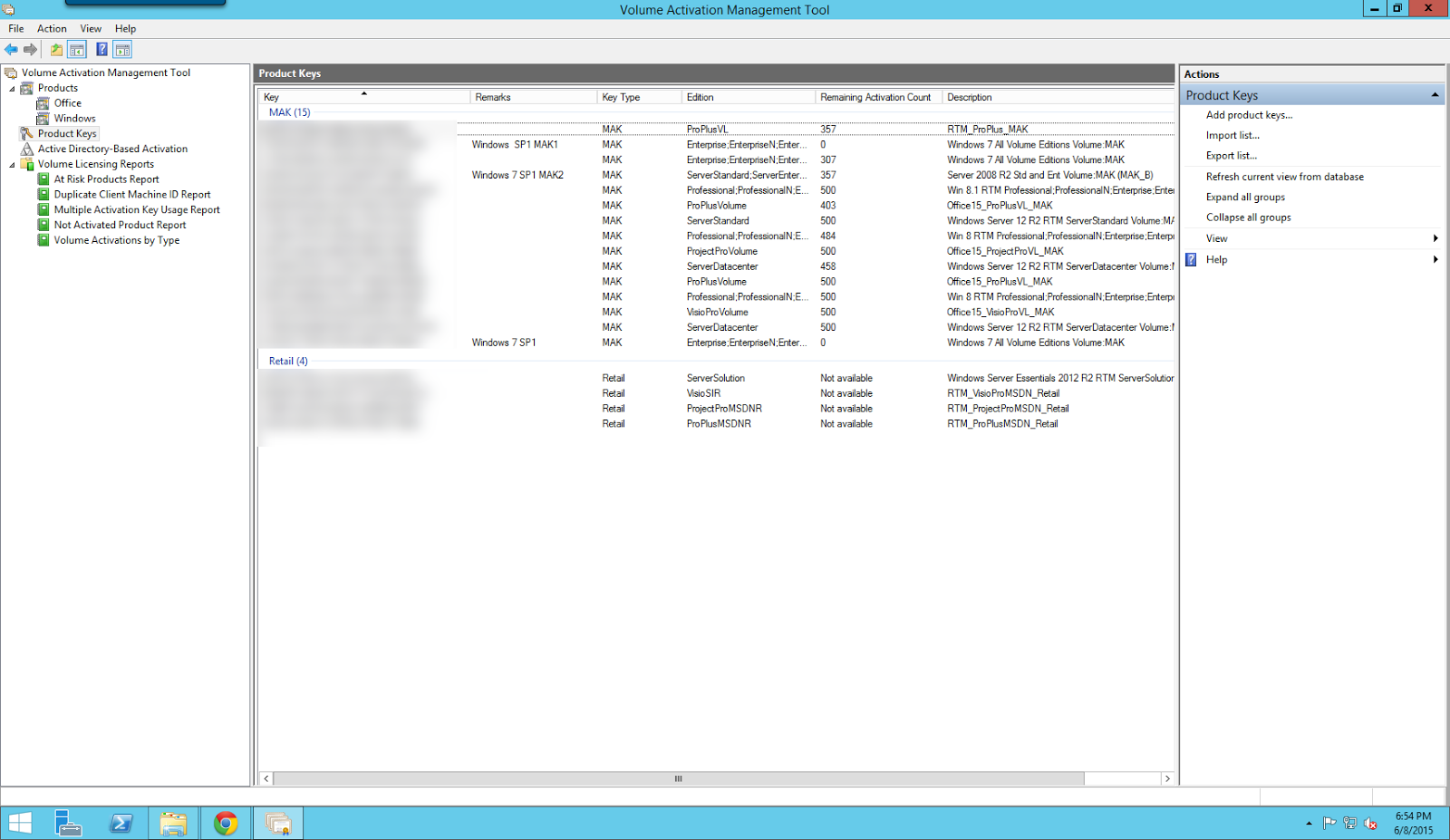Screen dimensions: 1450x840
Task: Click Import list action
Action: pyautogui.click(x=1232, y=135)
